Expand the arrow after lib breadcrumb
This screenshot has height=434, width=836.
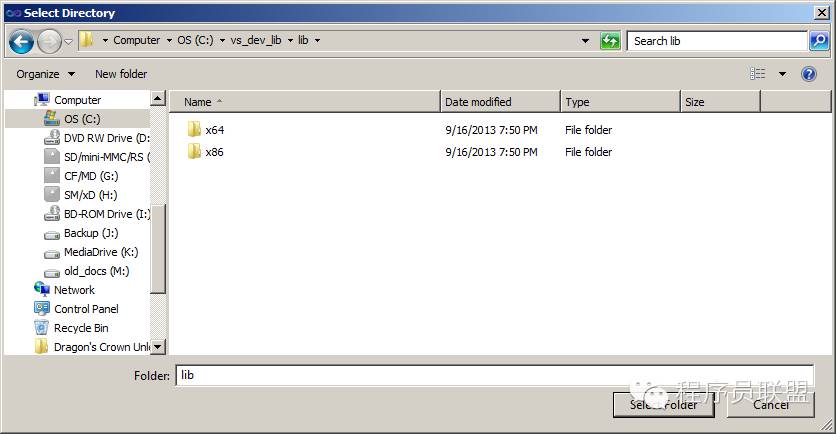point(317,41)
